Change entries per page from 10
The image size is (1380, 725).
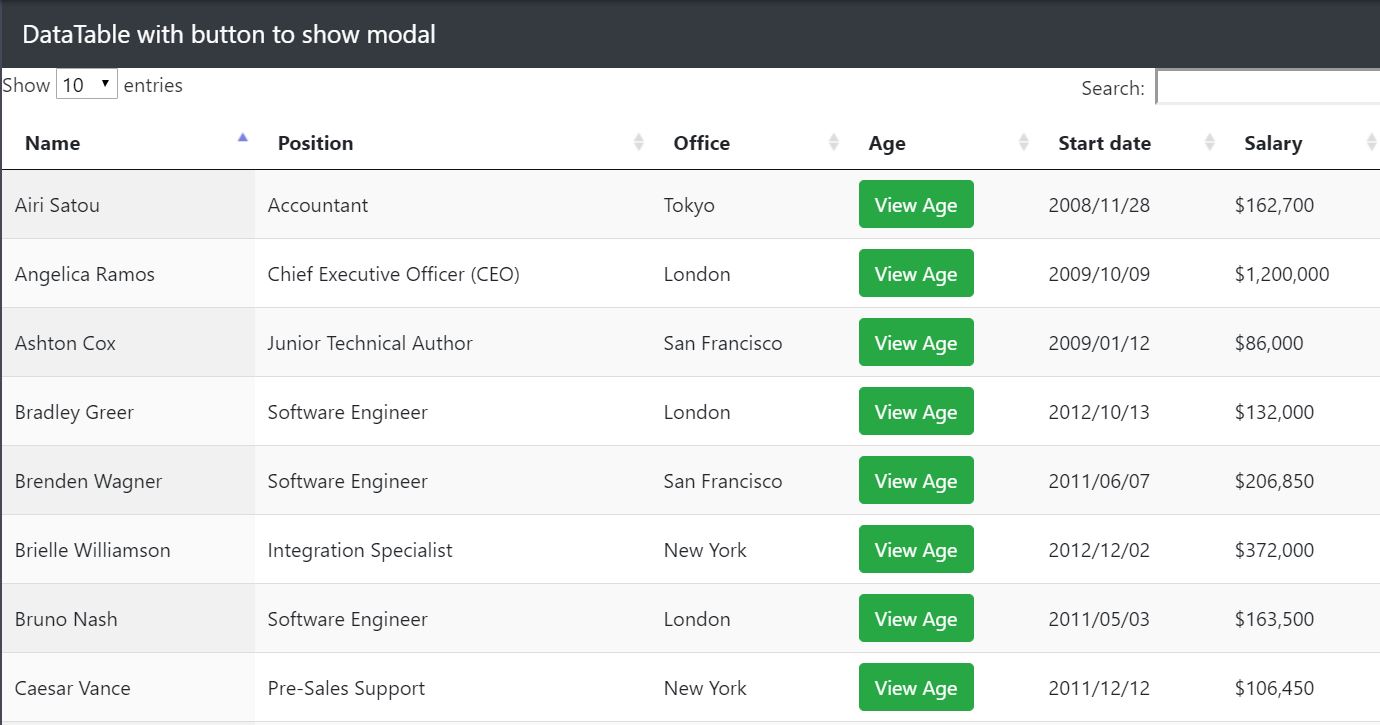87,85
